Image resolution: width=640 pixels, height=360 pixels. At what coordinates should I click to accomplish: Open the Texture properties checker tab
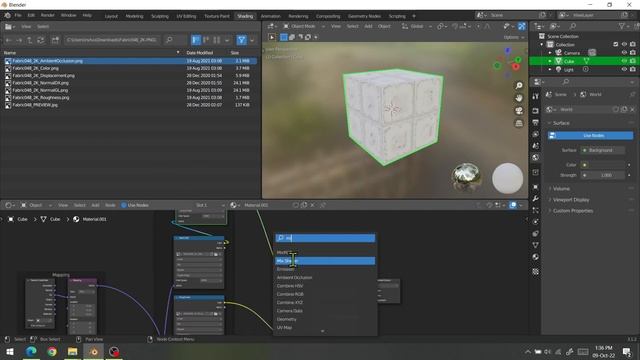[536, 271]
